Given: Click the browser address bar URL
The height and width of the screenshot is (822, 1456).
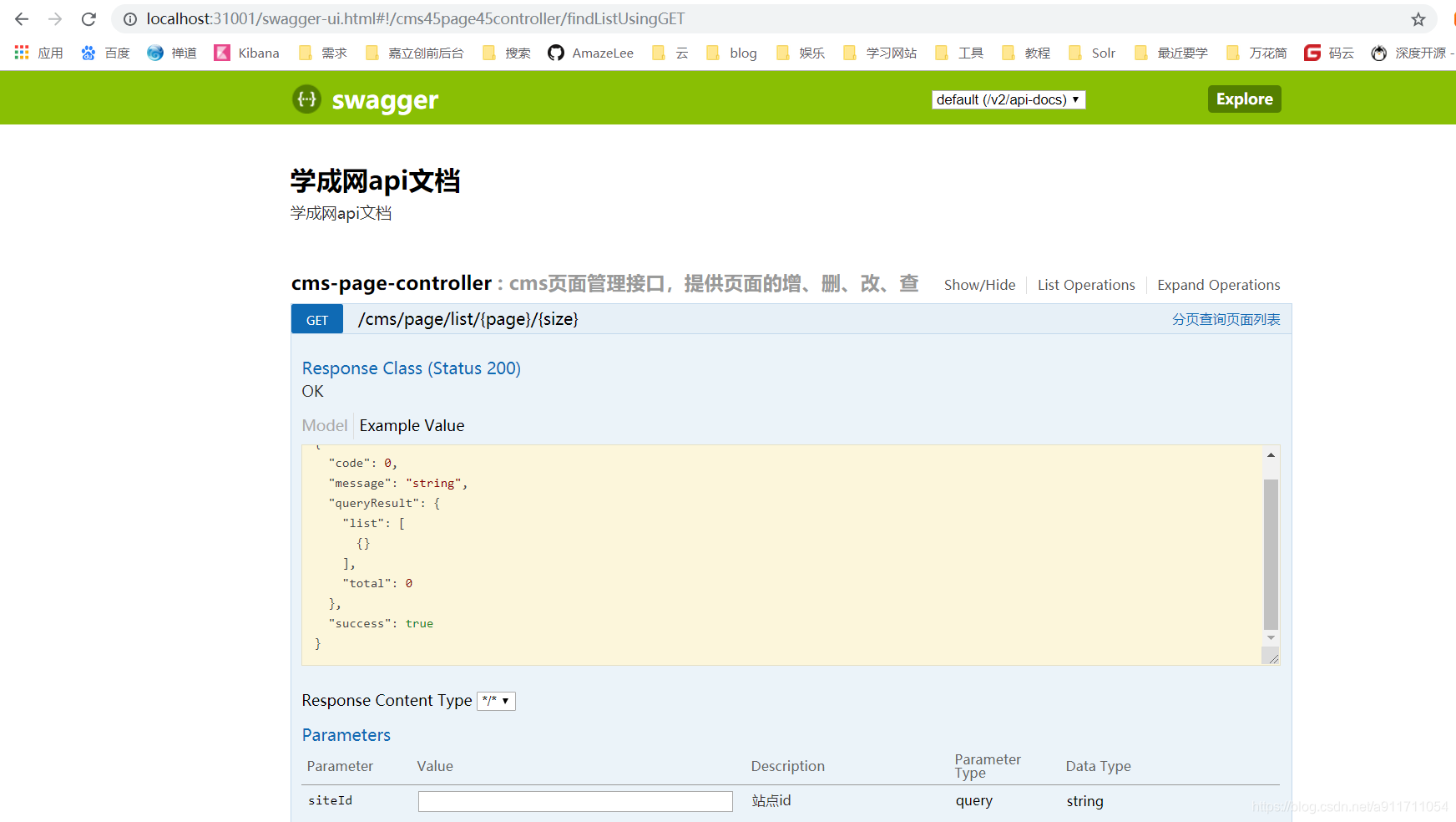Looking at the screenshot, I should click(x=416, y=18).
